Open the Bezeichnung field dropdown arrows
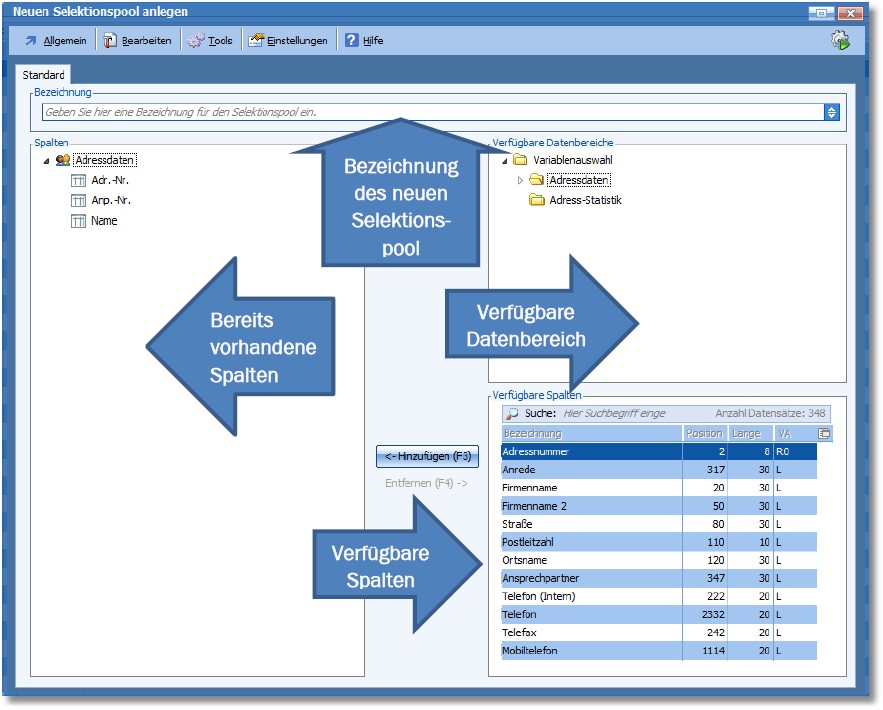This screenshot has height=710, width=883. 832,112
